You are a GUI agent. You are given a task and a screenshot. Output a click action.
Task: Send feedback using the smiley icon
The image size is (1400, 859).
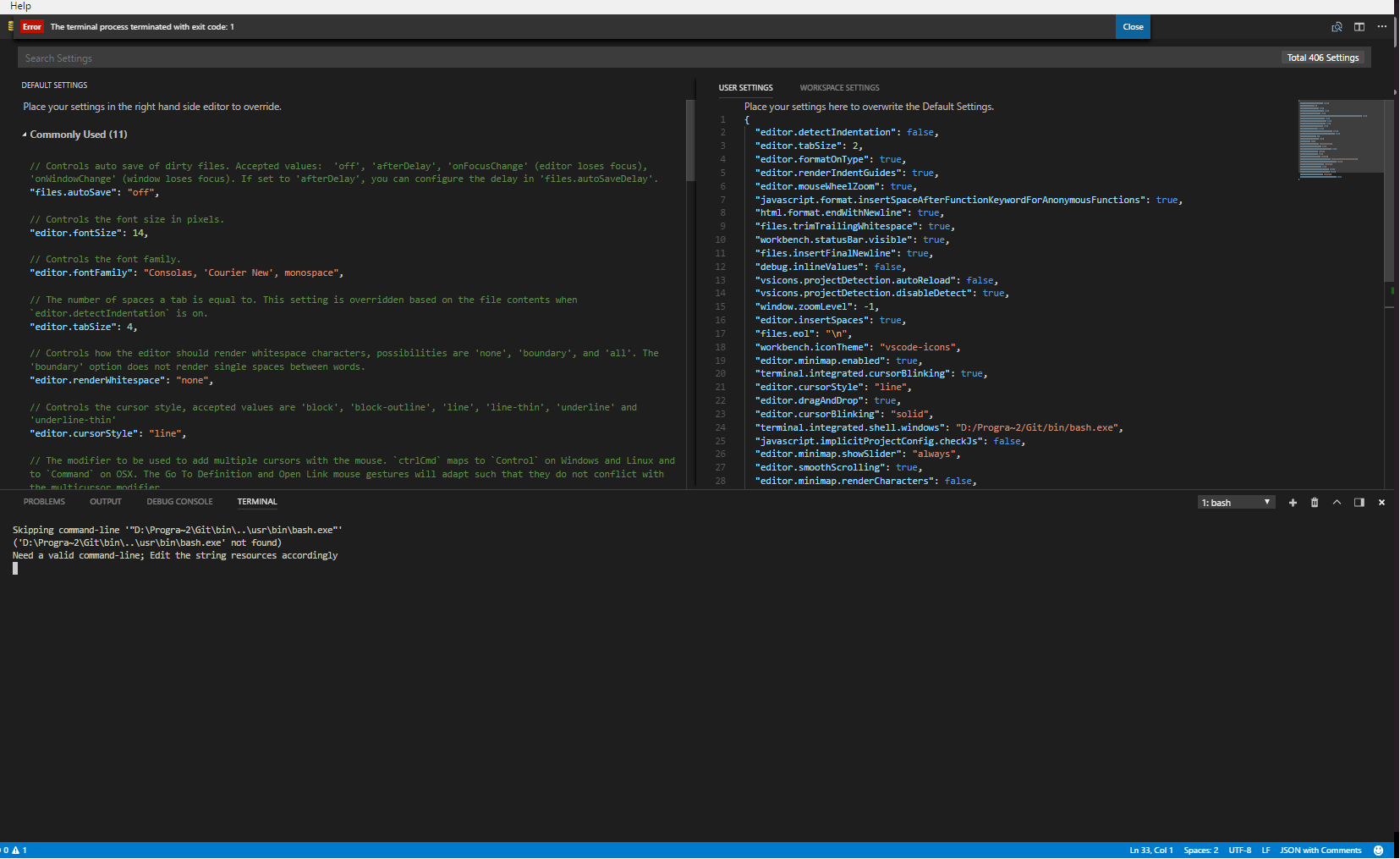[1379, 850]
